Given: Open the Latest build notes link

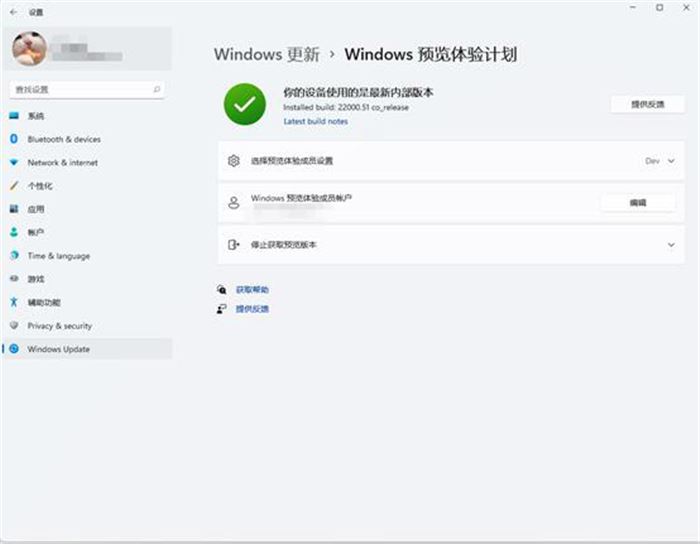Looking at the screenshot, I should coord(315,121).
